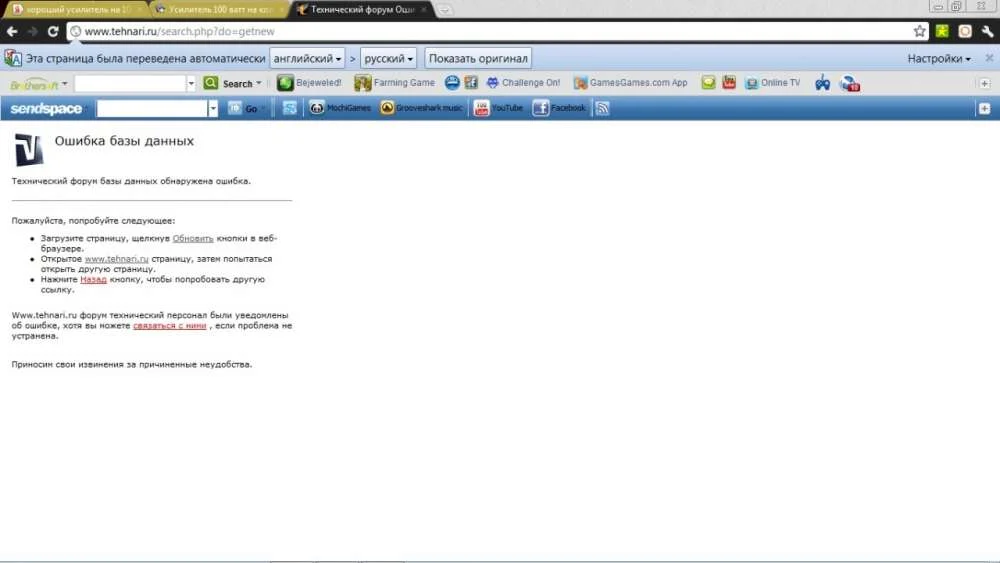The height and width of the screenshot is (563, 1000).
Task: Click the RSS feed icon on sendspace toolbar
Action: click(602, 108)
